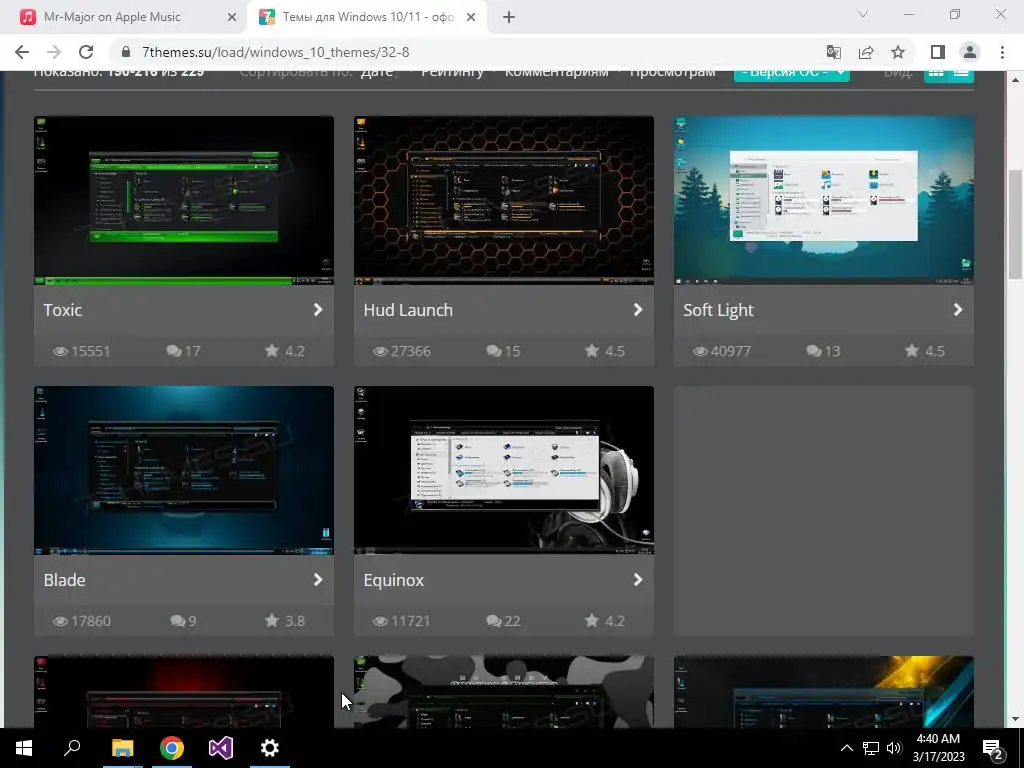Open a new browser tab

coord(509,18)
